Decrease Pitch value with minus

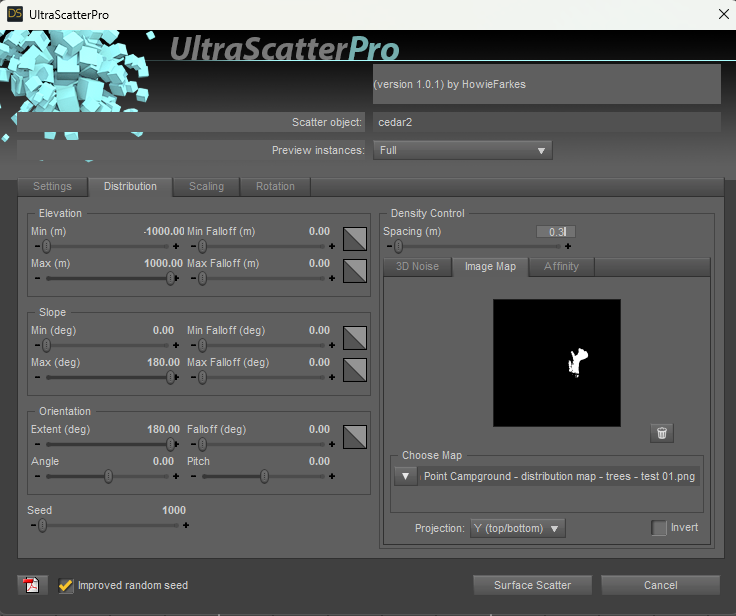(x=193, y=476)
